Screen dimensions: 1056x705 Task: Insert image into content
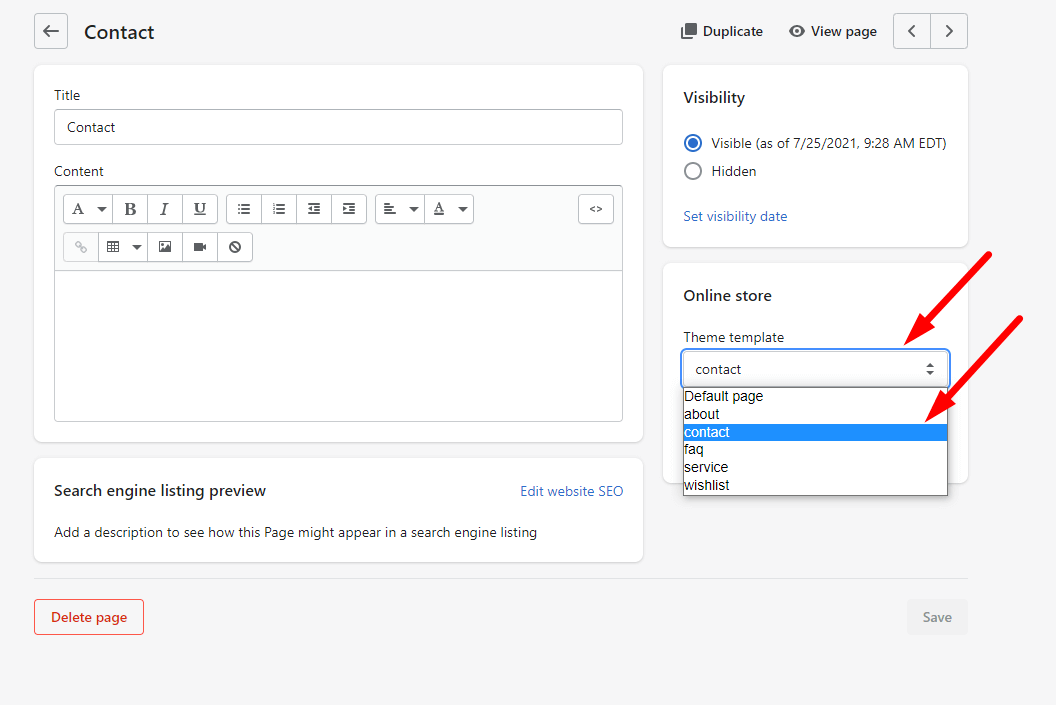pos(165,247)
